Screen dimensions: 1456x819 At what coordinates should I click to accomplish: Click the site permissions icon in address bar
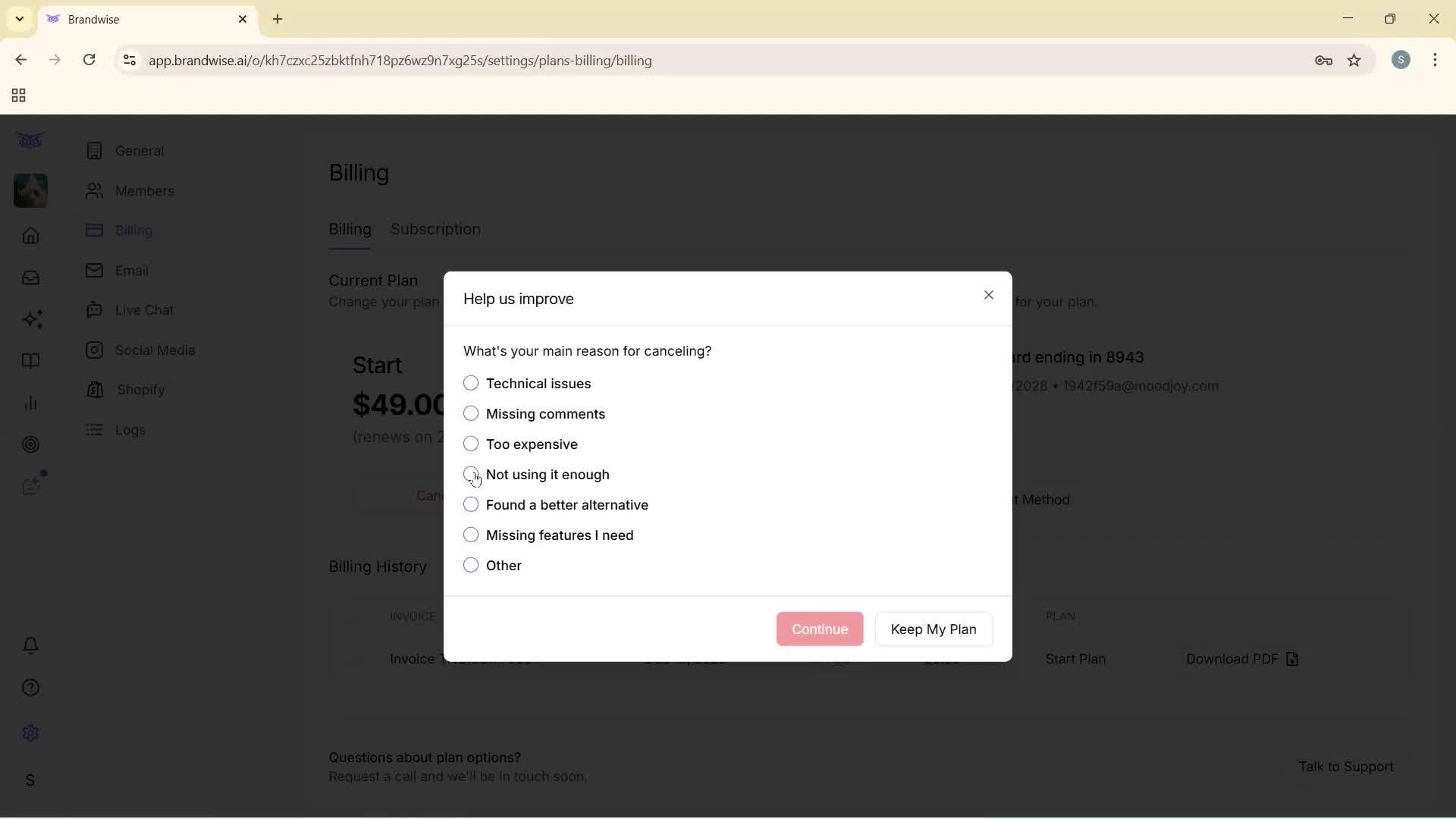(x=128, y=61)
